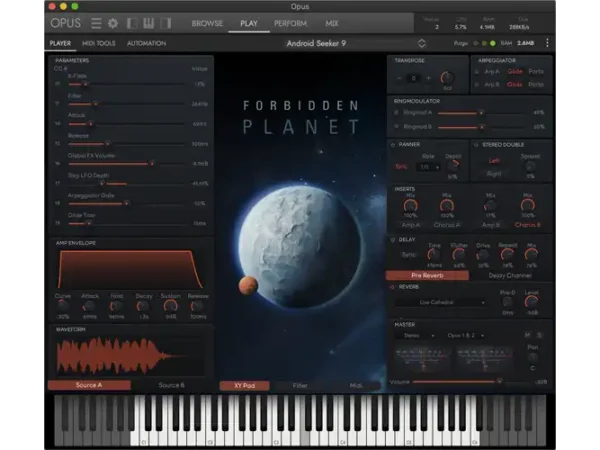Toggle the Arp A power button
The width and height of the screenshot is (600, 450).
[x=477, y=72]
